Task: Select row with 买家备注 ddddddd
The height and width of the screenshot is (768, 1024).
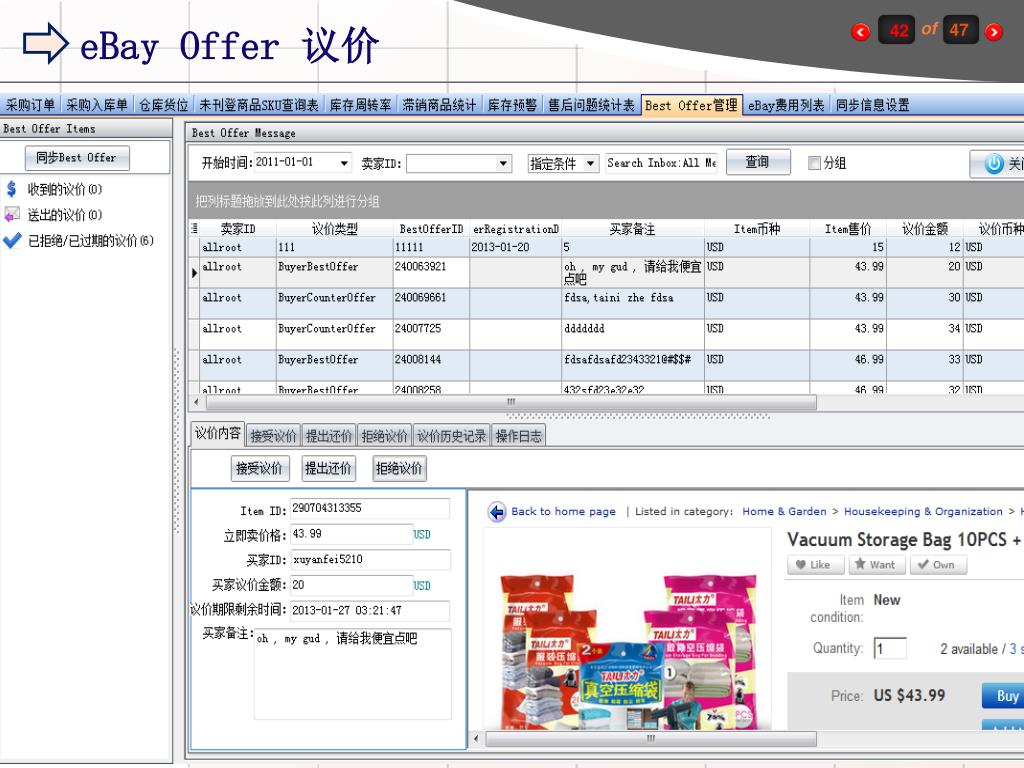Action: tap(611, 334)
